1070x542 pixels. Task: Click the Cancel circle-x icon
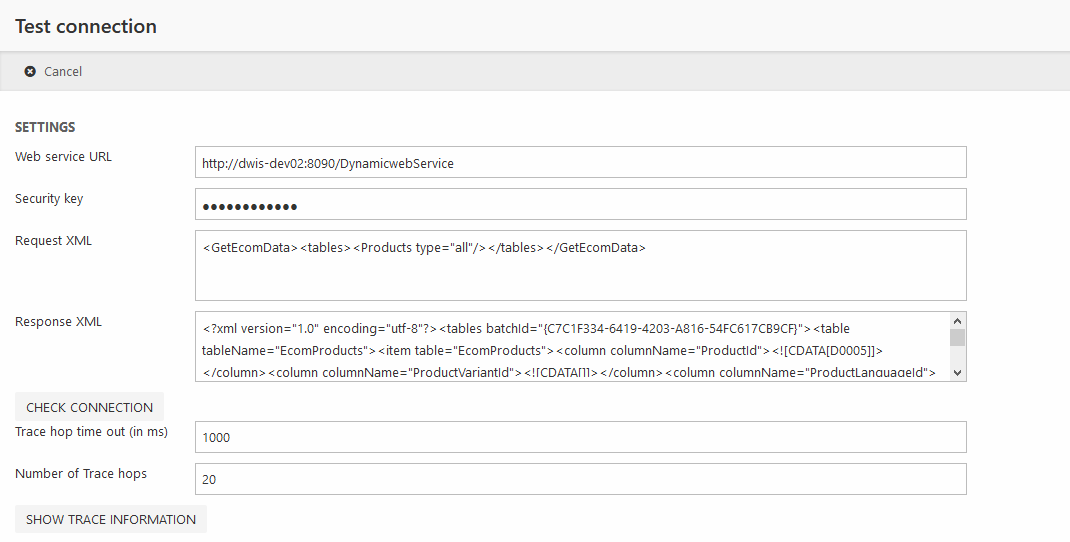[30, 72]
